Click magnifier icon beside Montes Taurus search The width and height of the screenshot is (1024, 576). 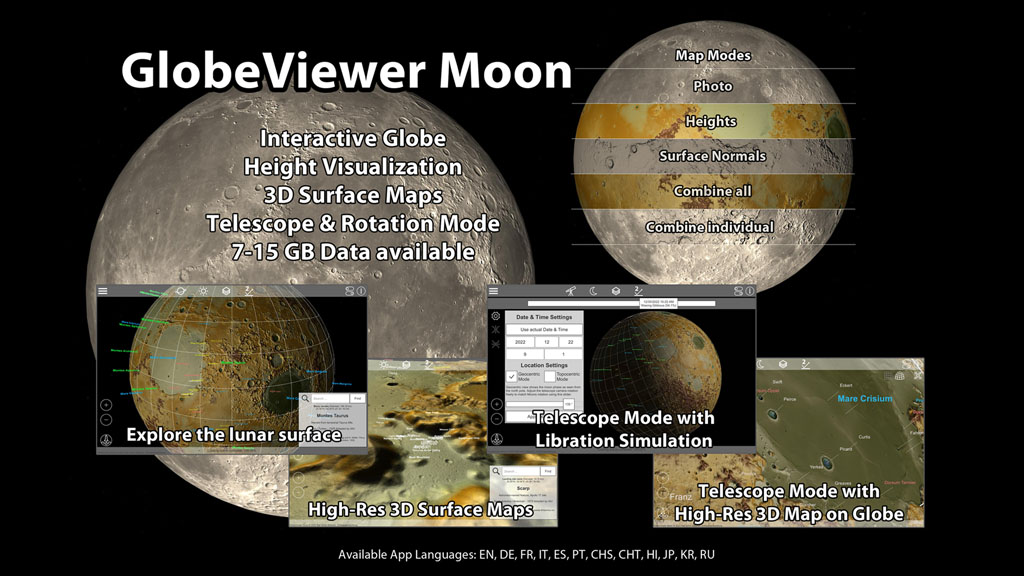pyautogui.click(x=305, y=398)
